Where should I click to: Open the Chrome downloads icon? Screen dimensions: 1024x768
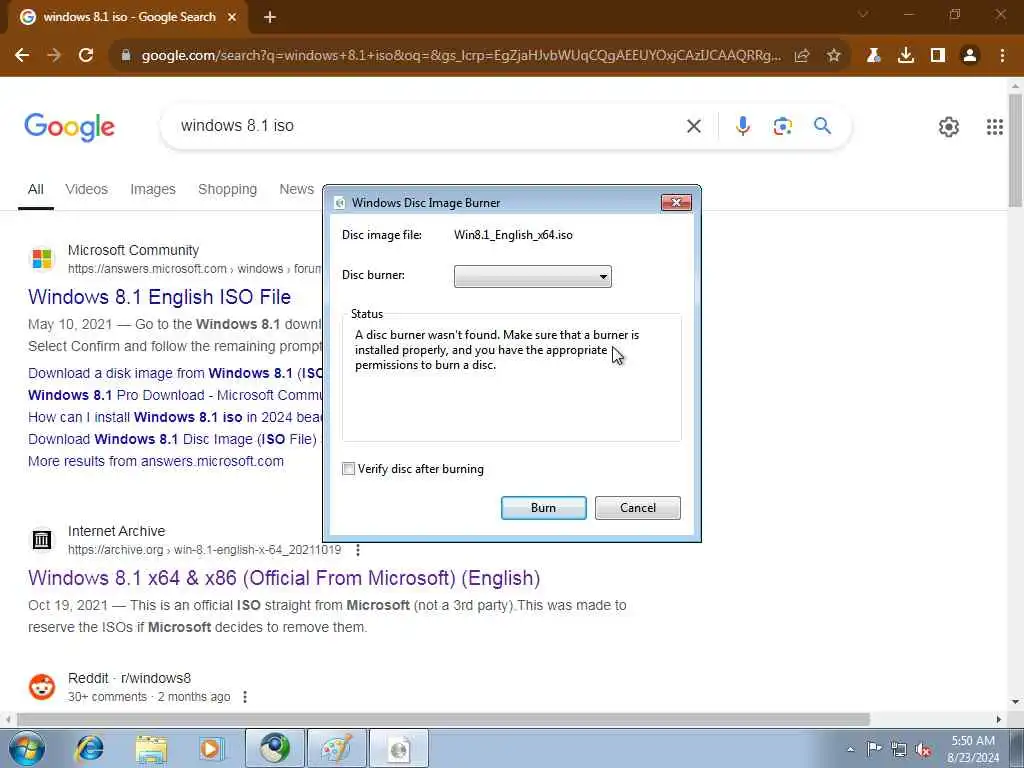pos(906,56)
